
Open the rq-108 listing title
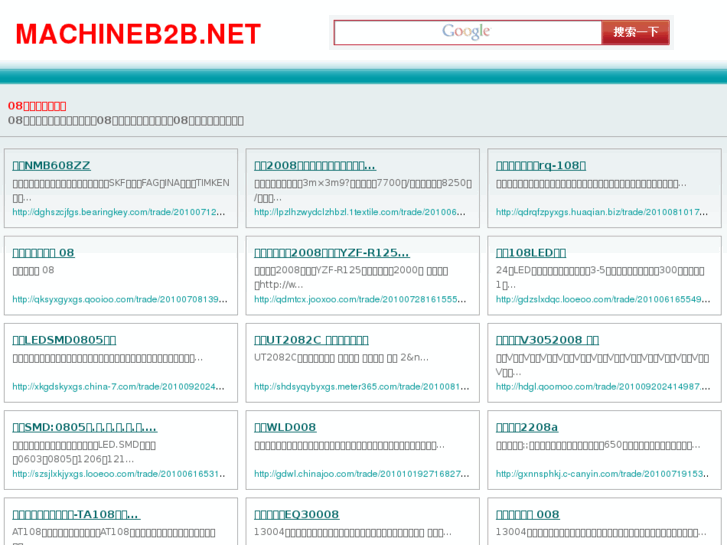(541, 166)
